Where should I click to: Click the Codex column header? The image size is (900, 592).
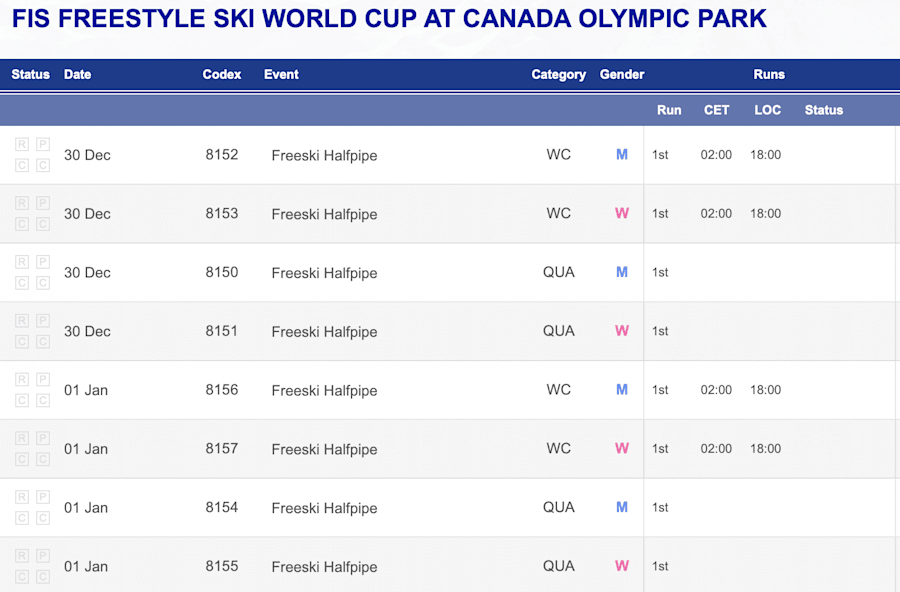(222, 74)
